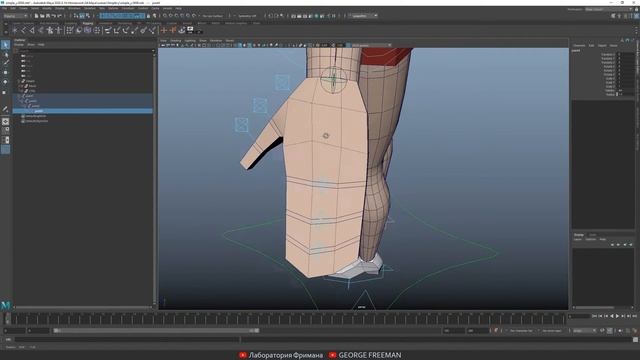The width and height of the screenshot is (640, 360).
Task: Toggle Lock Current Selection icon
Action: click(x=148, y=16)
